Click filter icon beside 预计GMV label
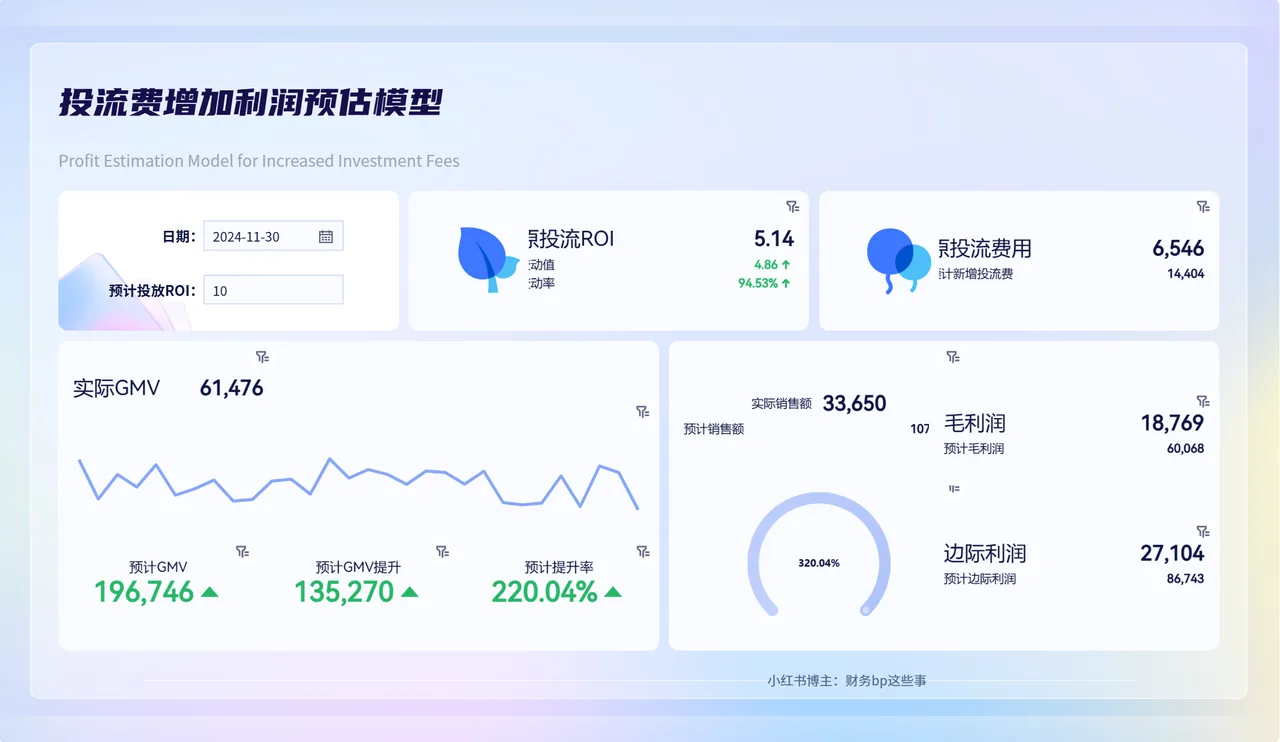 242,551
